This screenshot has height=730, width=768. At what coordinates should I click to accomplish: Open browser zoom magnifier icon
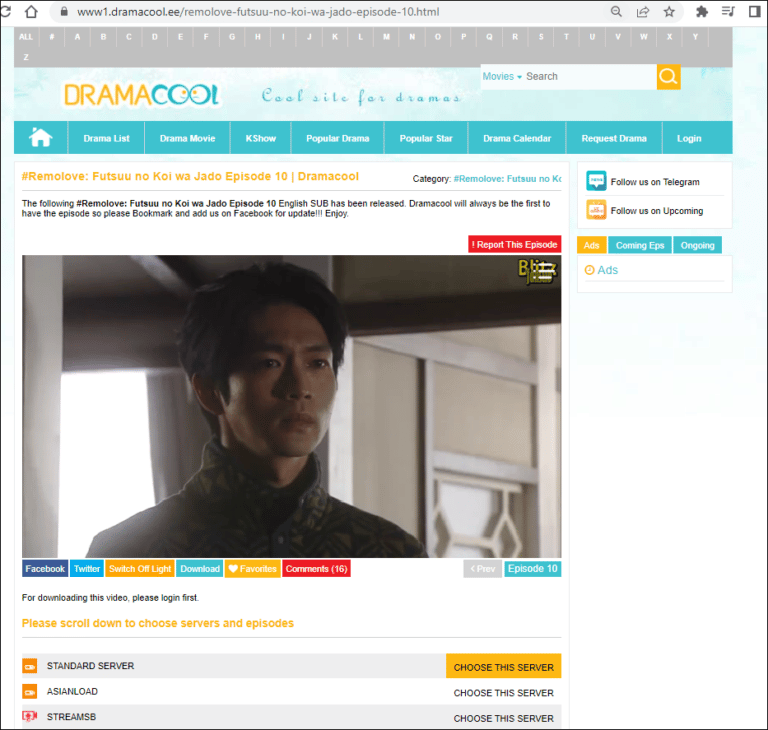pos(616,11)
